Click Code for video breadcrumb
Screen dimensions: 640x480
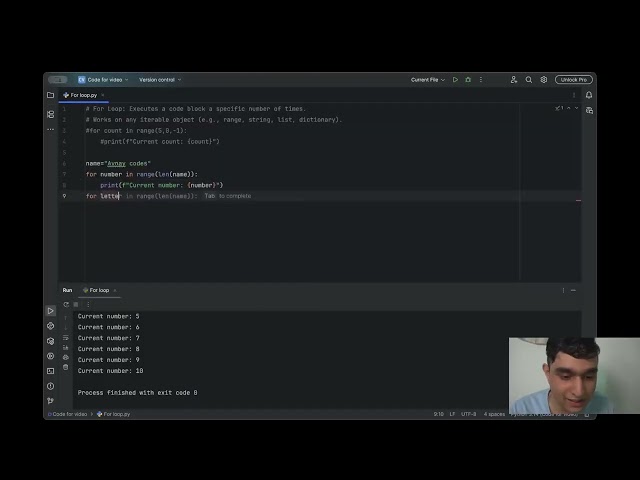[68, 414]
